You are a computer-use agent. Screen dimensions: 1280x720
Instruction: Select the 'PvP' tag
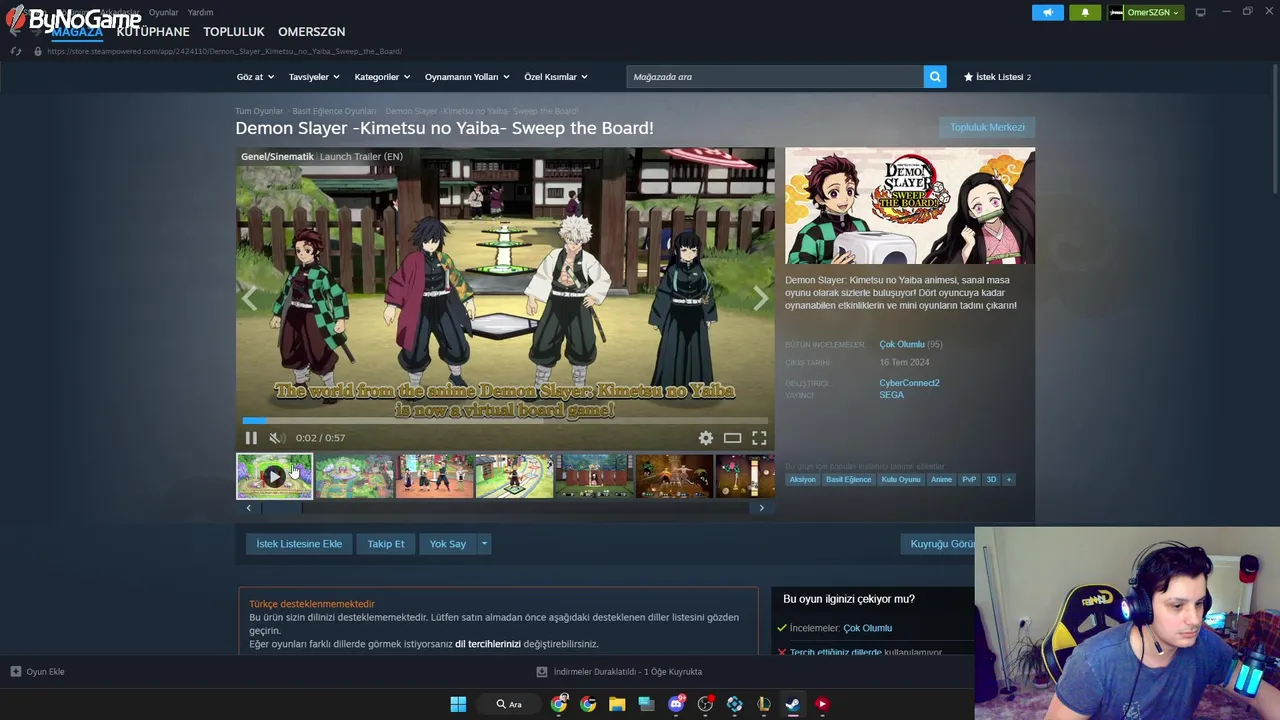point(969,480)
